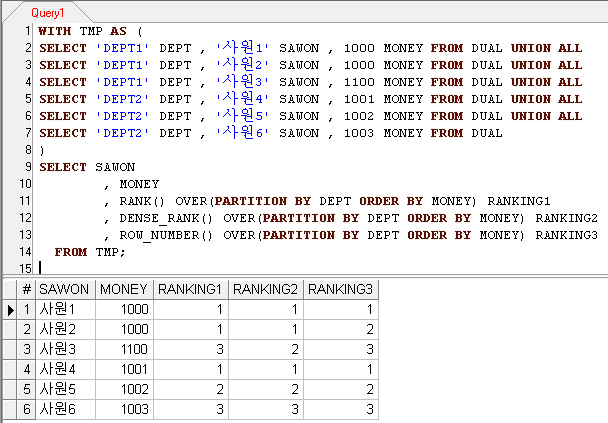Click RANKING3 cell in 사원6 row

pyautogui.click(x=341, y=409)
